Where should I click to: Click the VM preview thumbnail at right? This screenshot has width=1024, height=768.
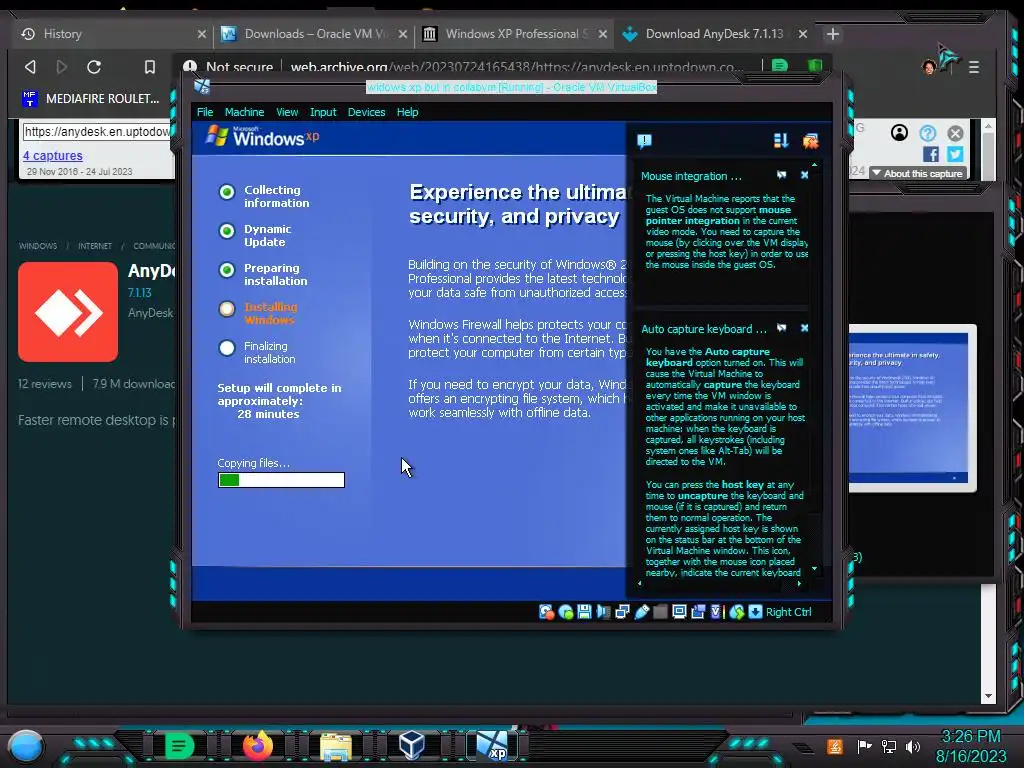click(912, 408)
